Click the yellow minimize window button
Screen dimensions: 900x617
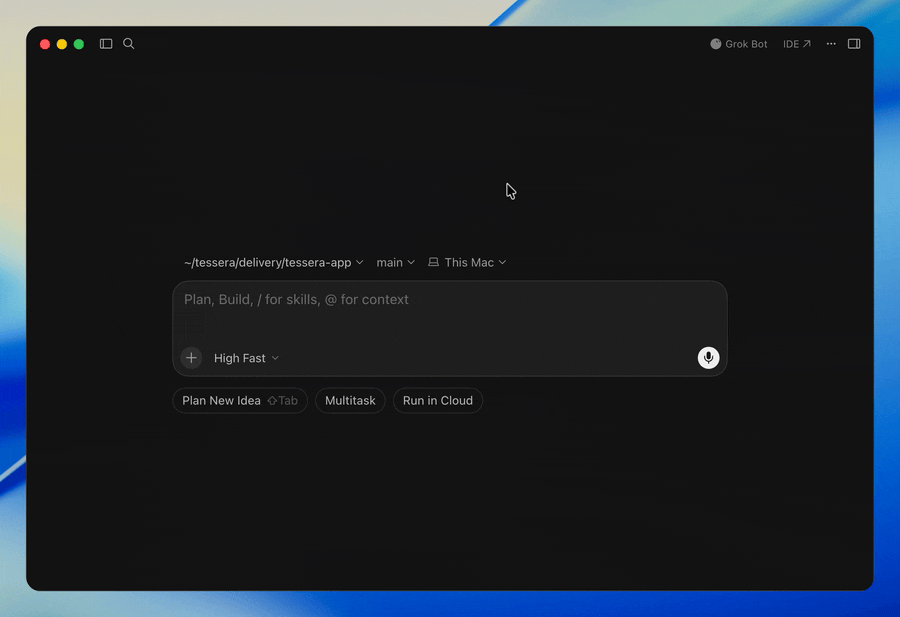coord(62,44)
